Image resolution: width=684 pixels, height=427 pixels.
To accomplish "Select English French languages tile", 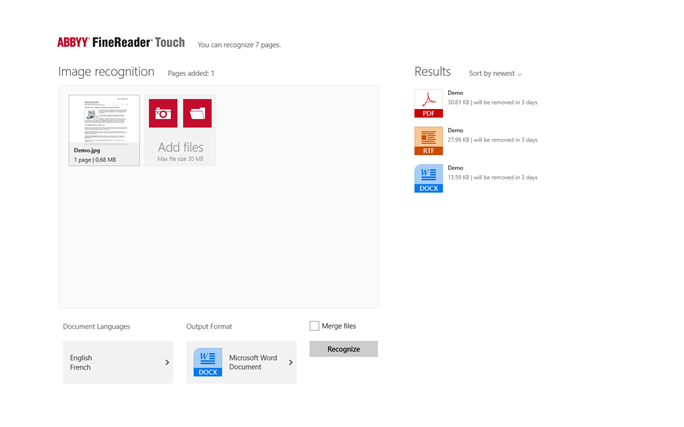I will [110, 362].
